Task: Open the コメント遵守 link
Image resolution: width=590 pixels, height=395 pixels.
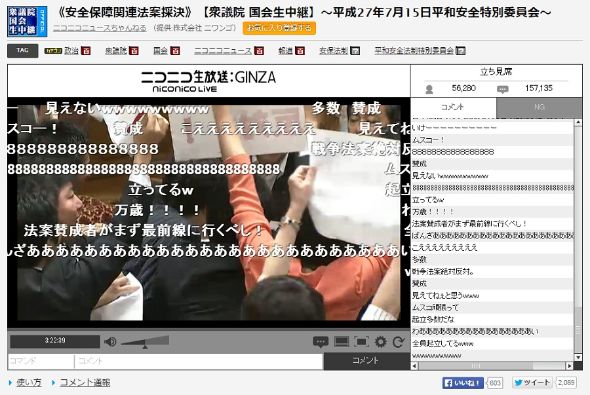Action: click(85, 383)
